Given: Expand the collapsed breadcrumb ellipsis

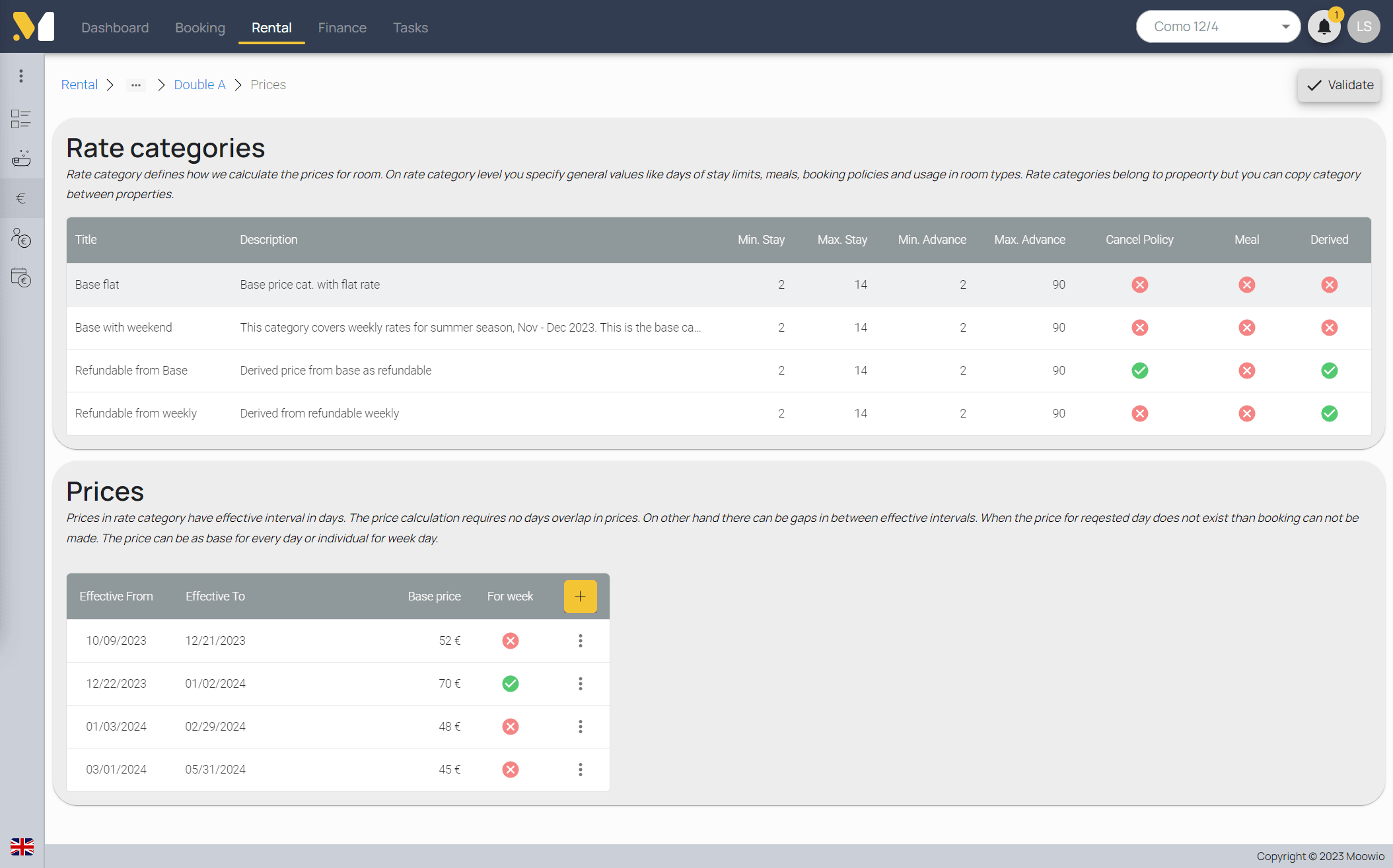Looking at the screenshot, I should point(136,85).
